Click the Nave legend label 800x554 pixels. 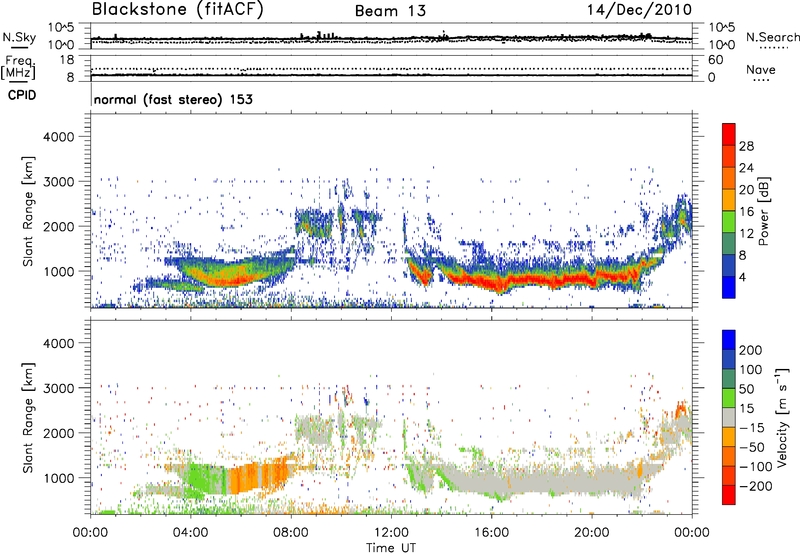[761, 69]
